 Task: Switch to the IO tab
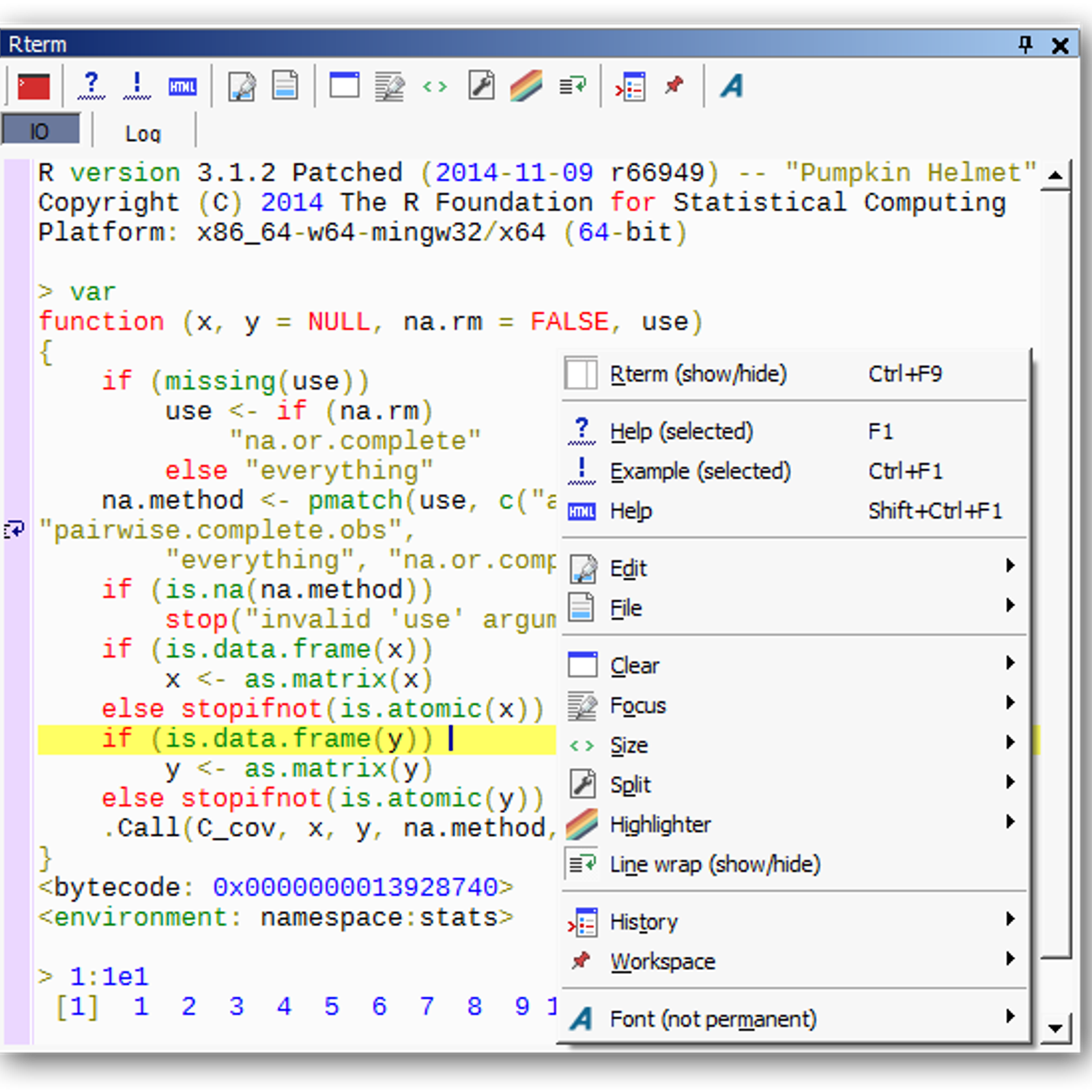click(40, 130)
